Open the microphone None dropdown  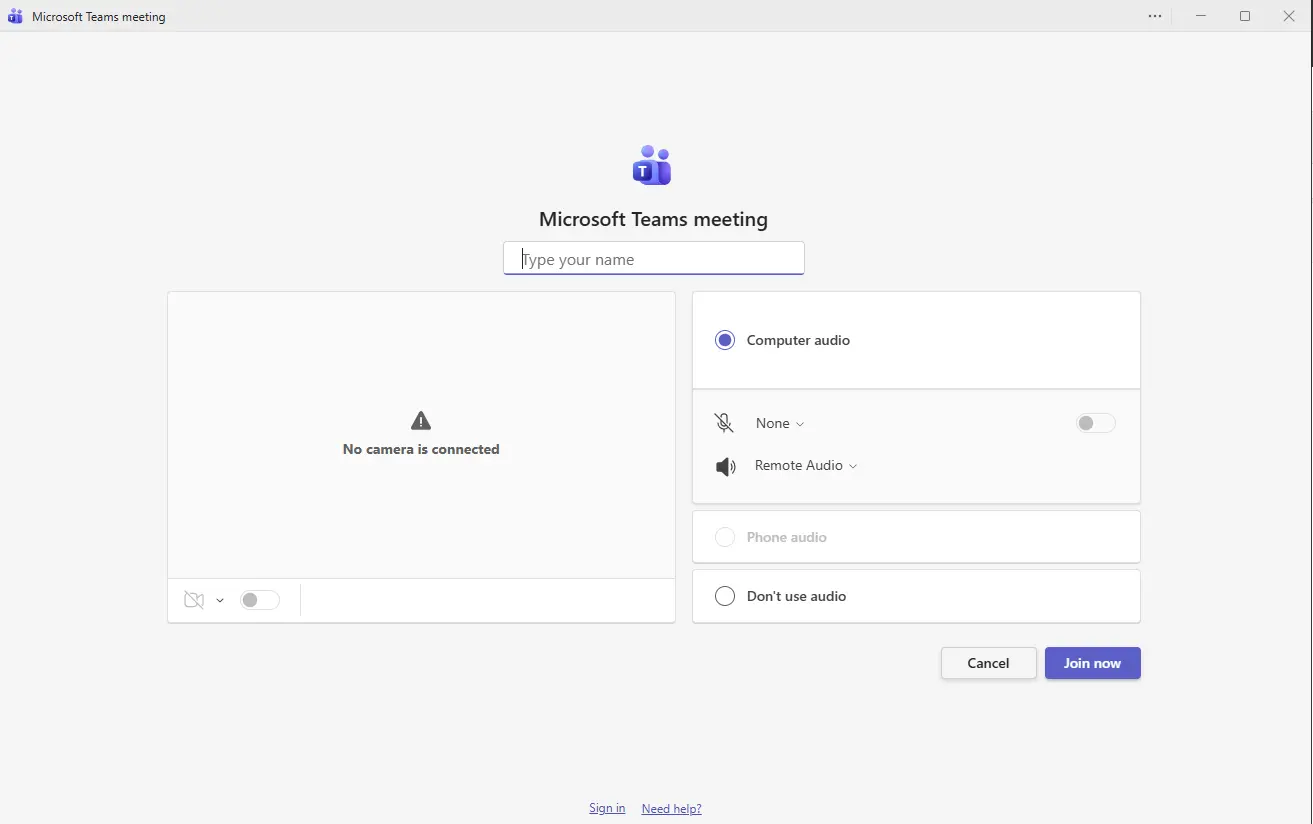coord(779,422)
